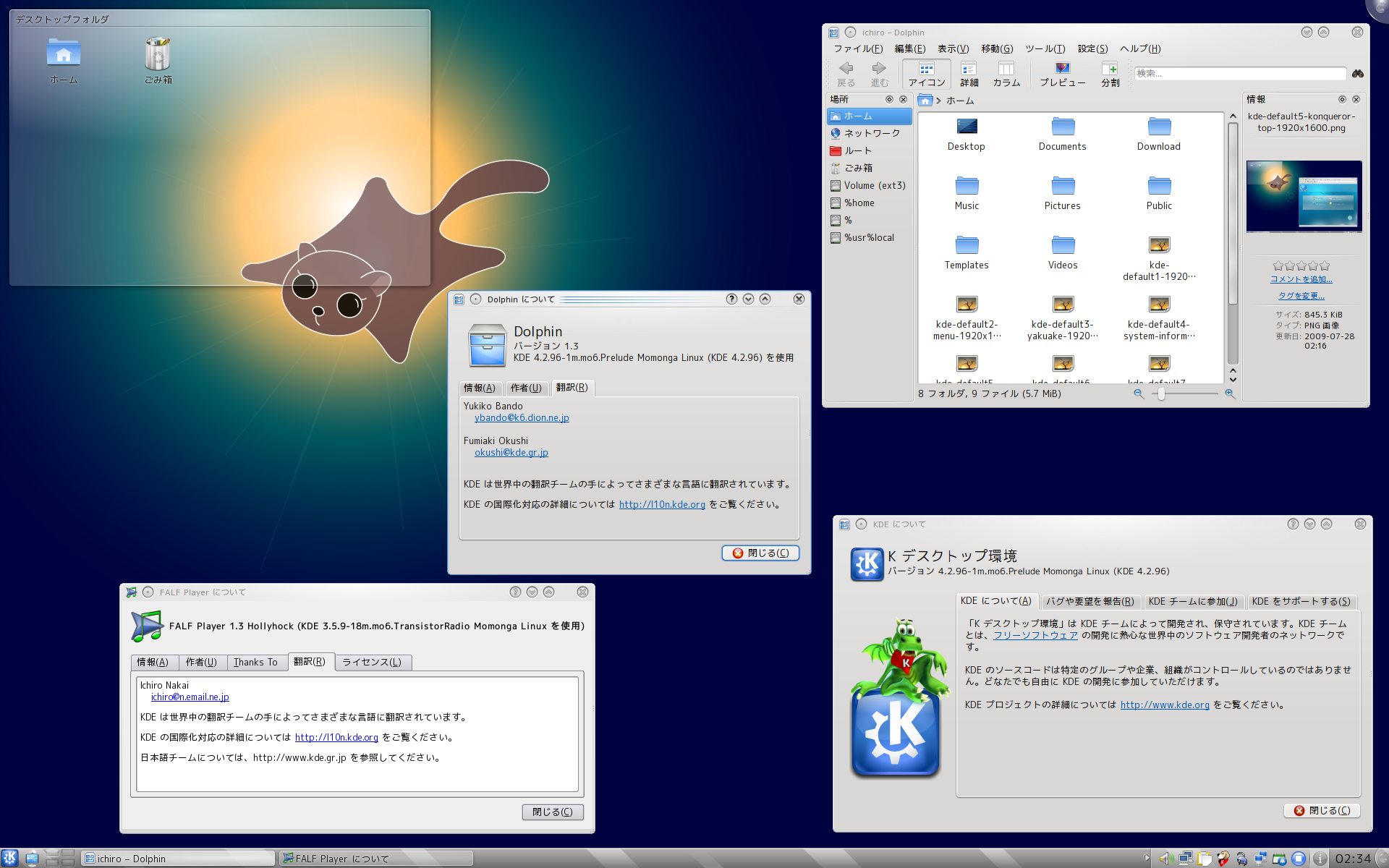Open the window menu of KDE について

pyautogui.click(x=844, y=524)
